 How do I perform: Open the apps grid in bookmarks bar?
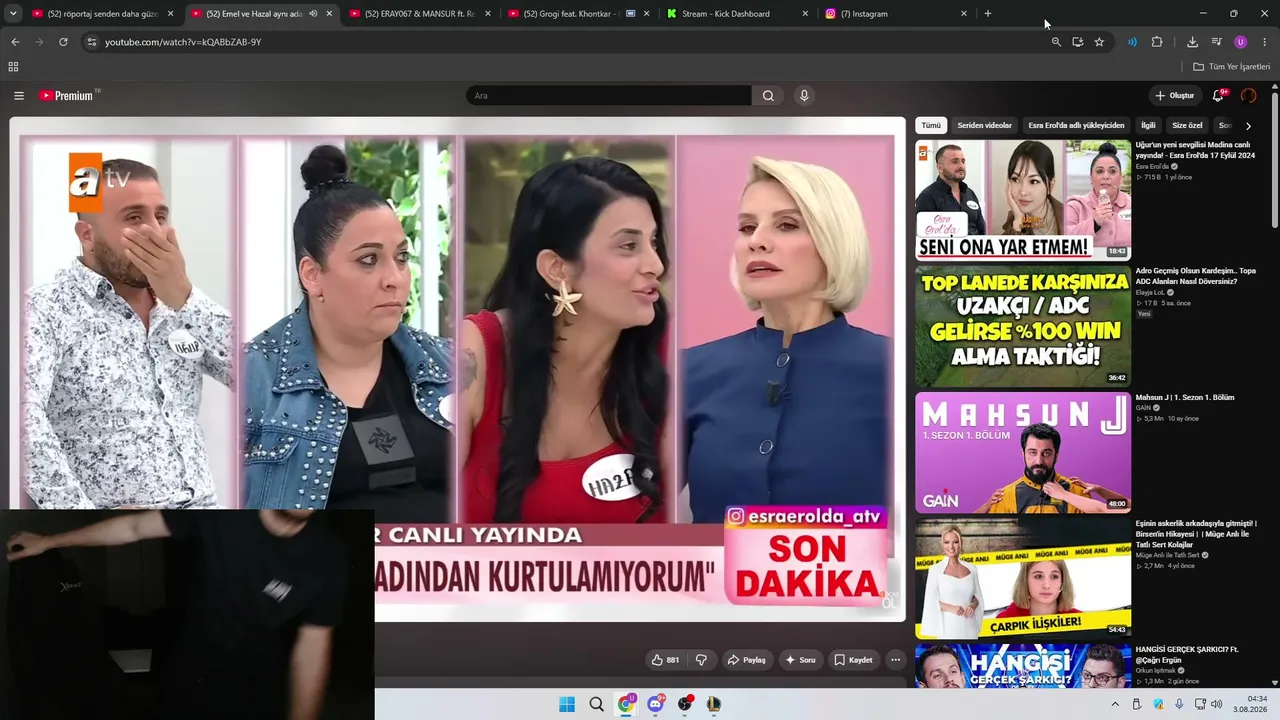pos(13,67)
